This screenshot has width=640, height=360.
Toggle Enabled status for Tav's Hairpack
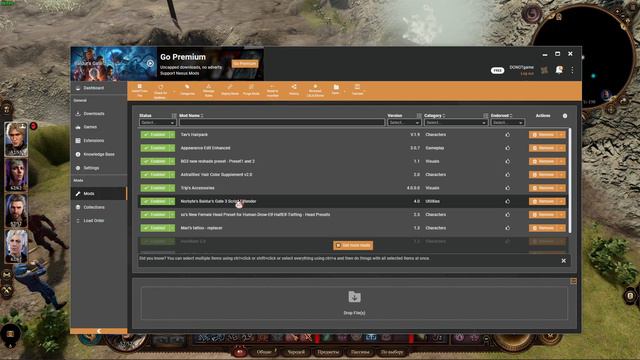click(154, 135)
